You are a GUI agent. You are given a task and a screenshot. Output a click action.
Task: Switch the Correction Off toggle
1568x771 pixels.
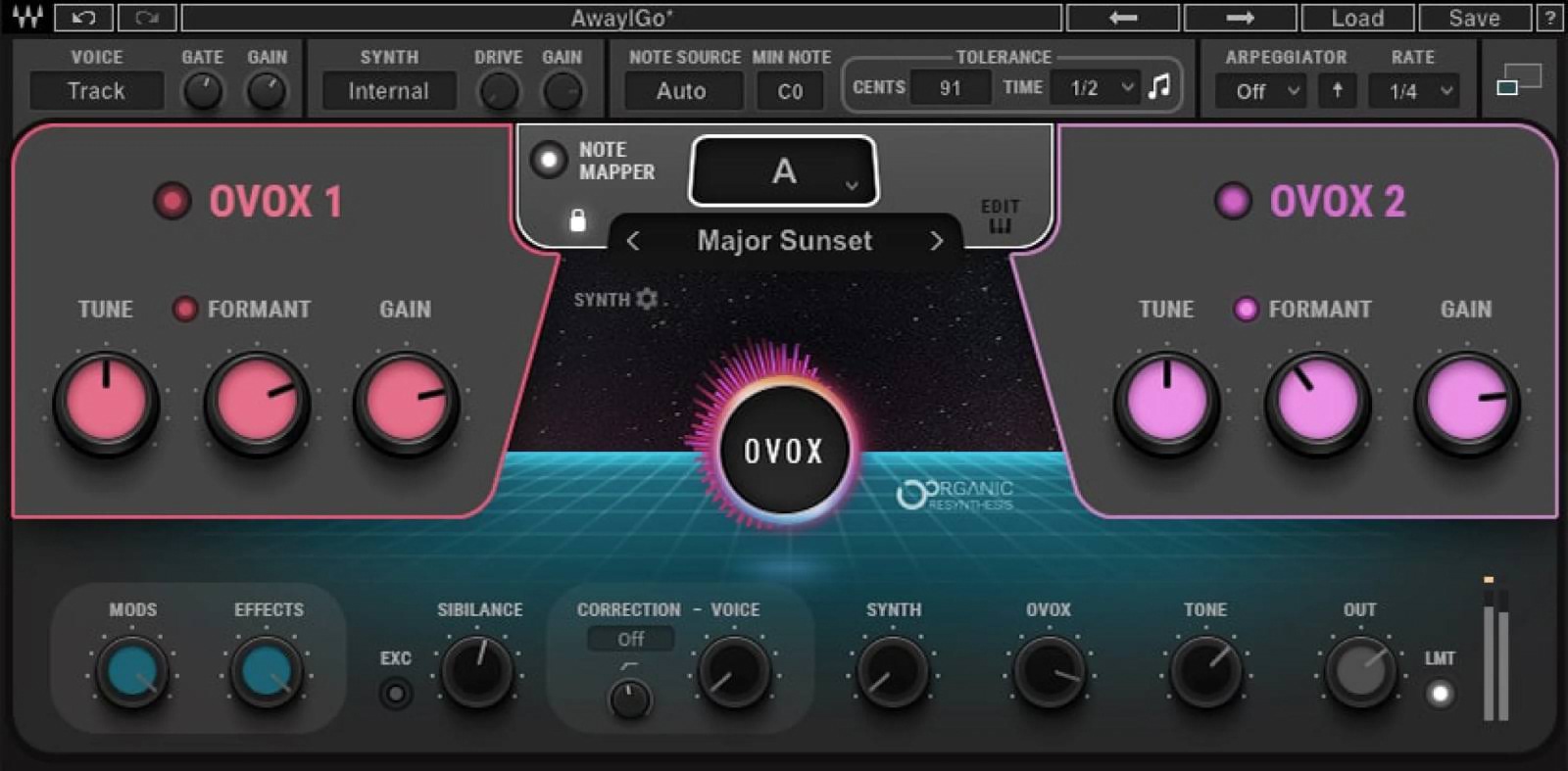pos(630,639)
